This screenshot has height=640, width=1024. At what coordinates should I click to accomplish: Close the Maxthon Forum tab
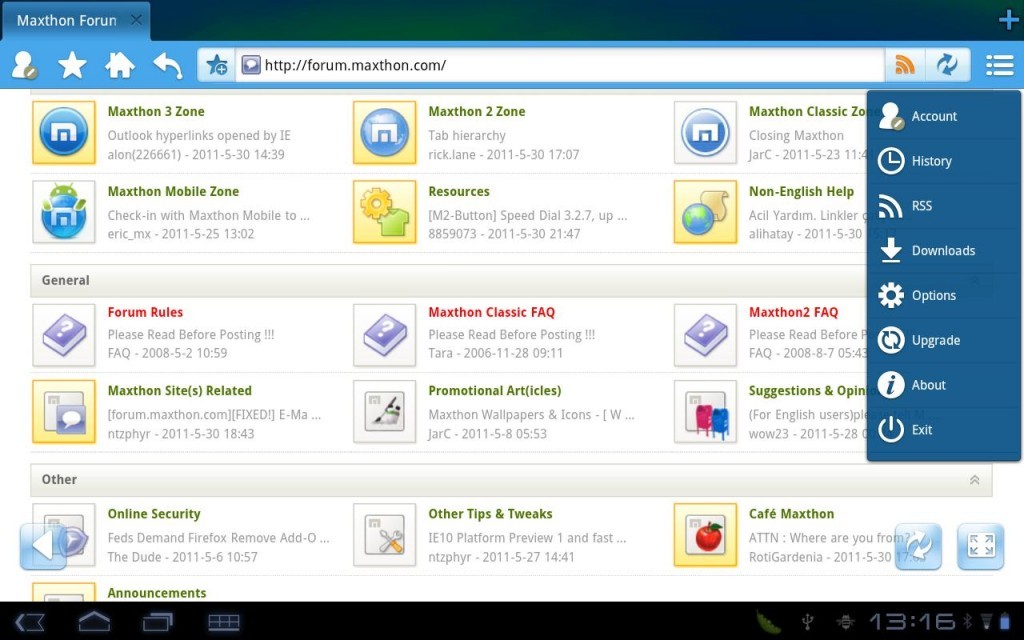pyautogui.click(x=136, y=20)
